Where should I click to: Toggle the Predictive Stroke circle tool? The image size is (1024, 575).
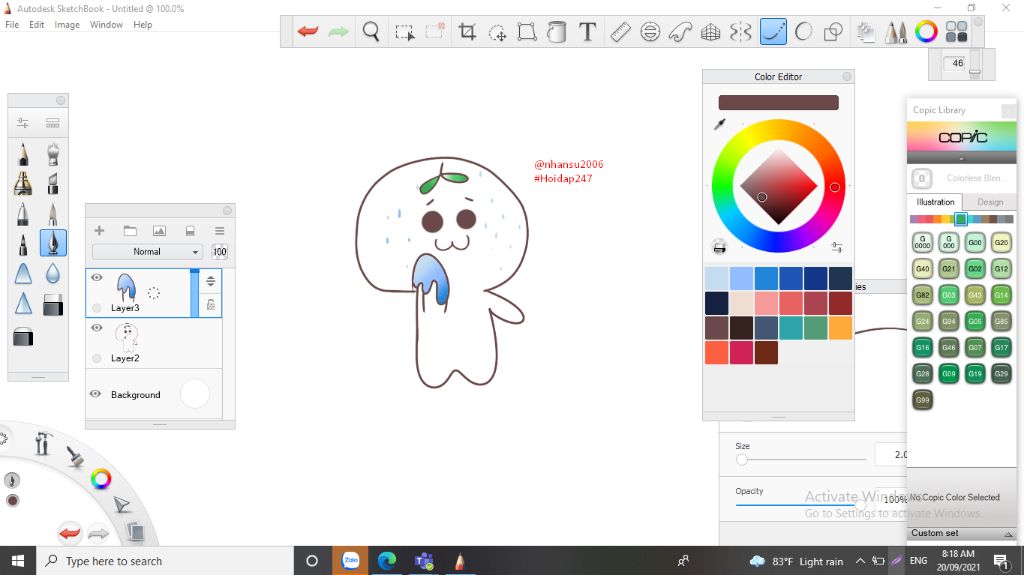[x=803, y=31]
